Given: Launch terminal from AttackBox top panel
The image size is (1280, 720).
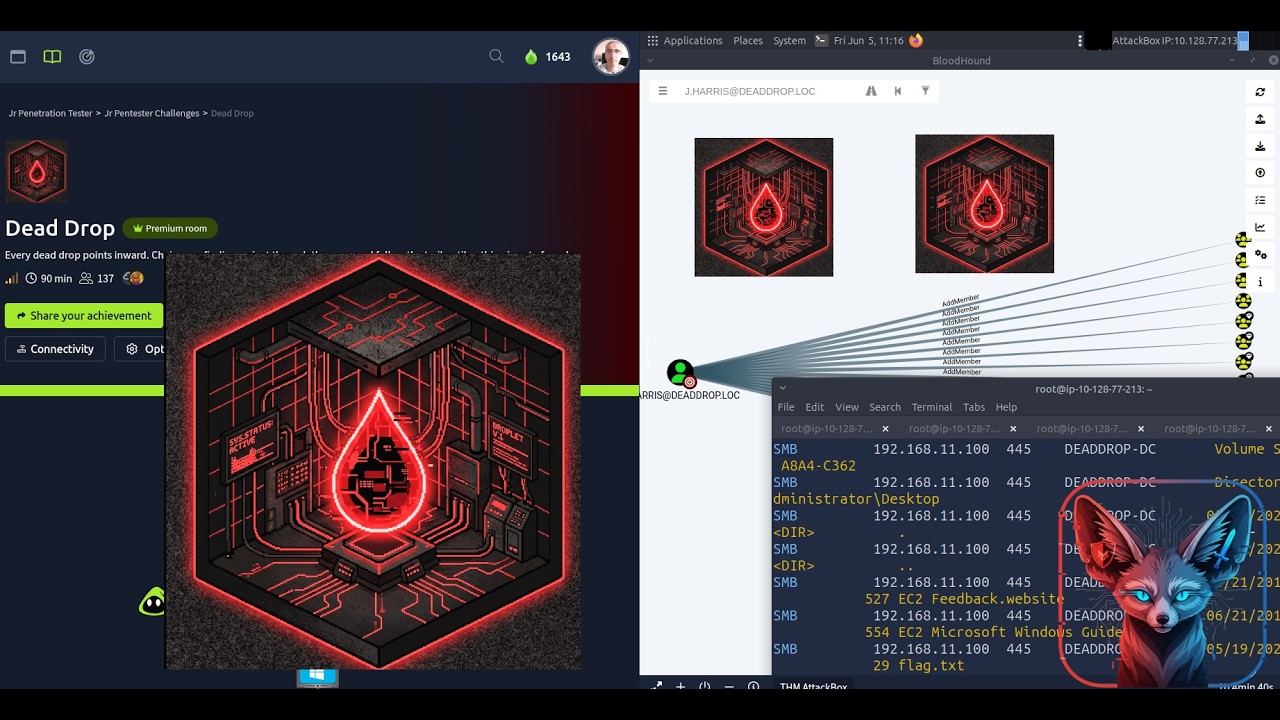Looking at the screenshot, I should (x=821, y=41).
